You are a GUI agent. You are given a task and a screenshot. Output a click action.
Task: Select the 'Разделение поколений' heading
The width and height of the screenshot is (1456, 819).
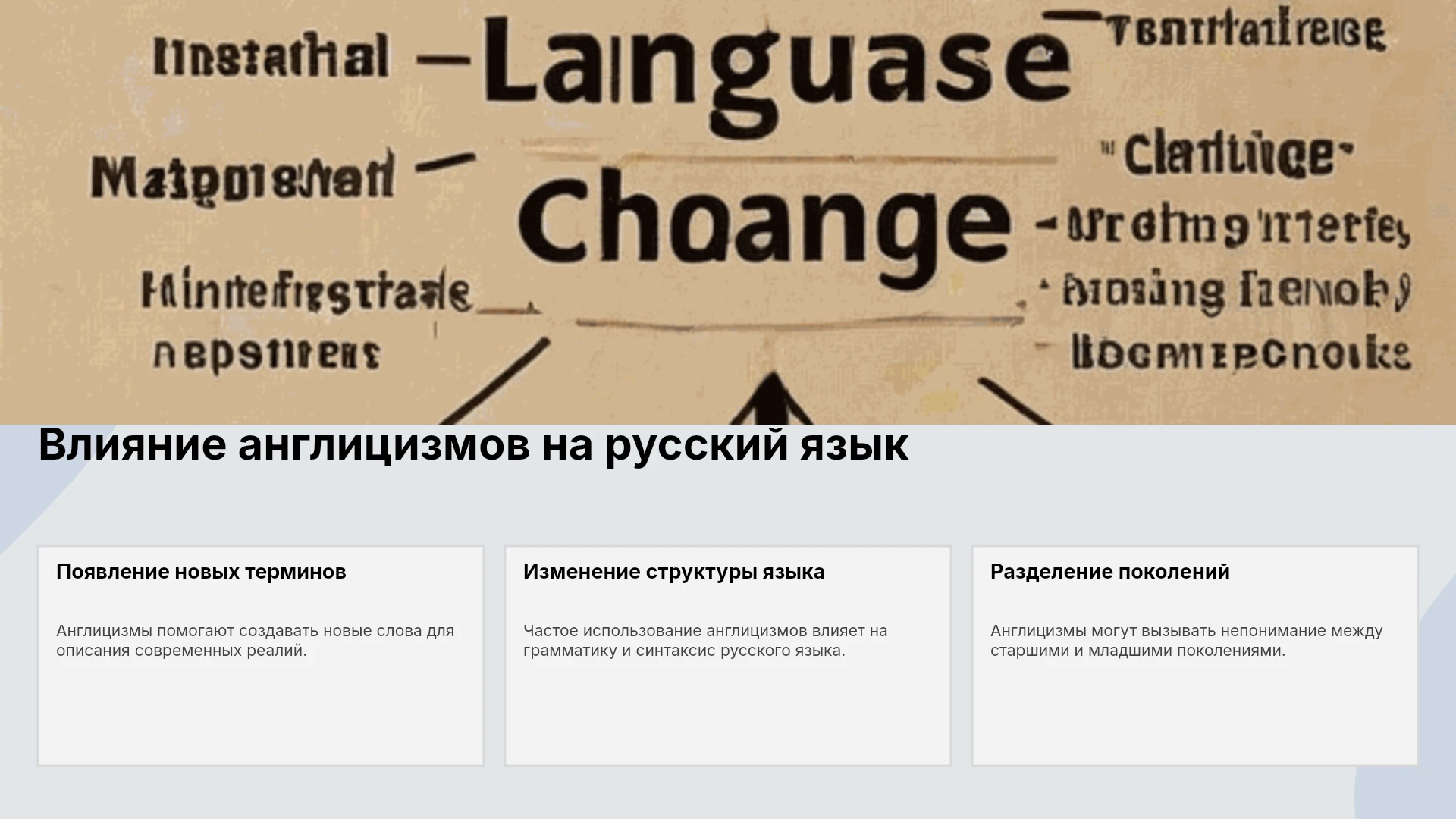click(x=1110, y=572)
